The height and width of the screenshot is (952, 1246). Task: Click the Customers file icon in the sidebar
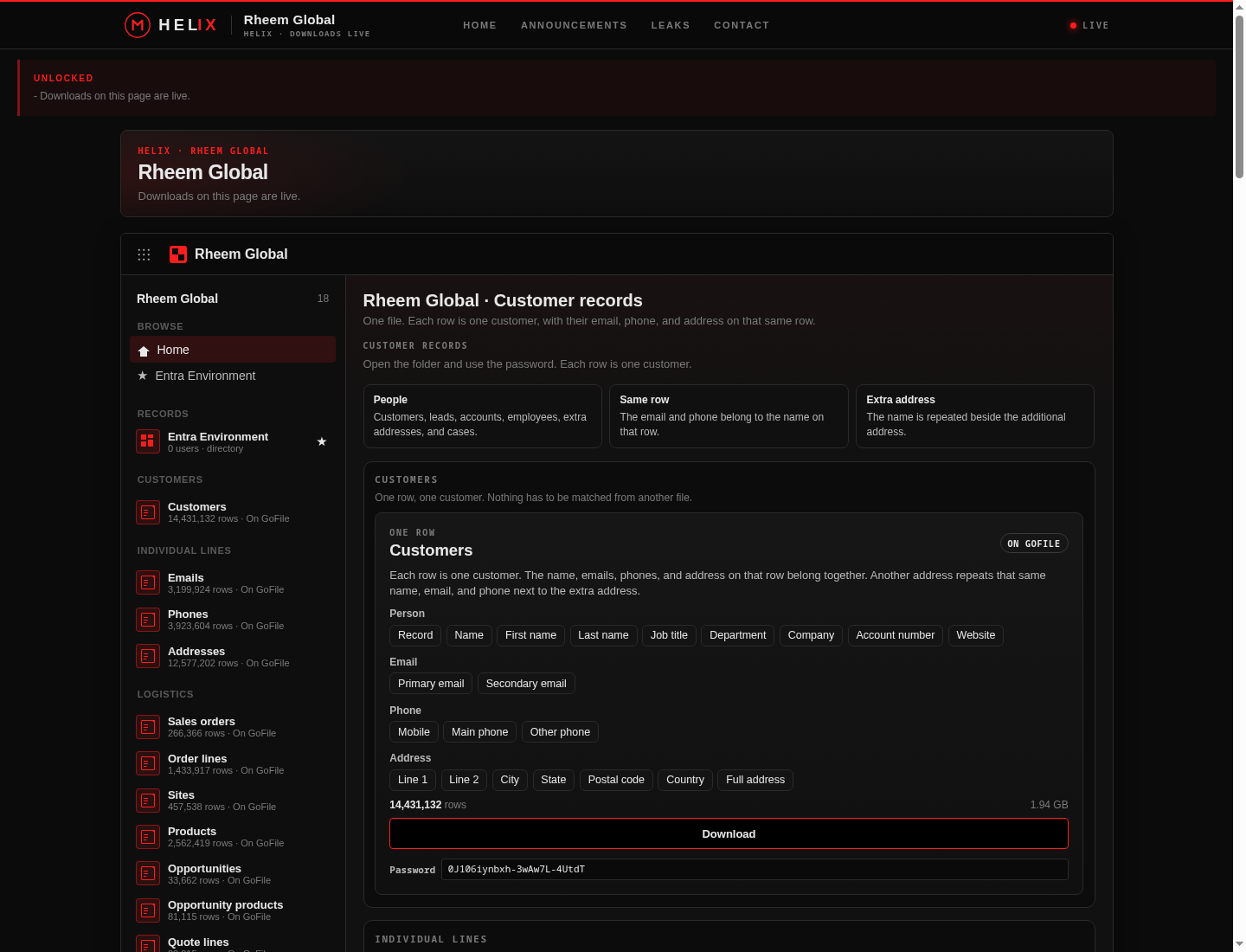pos(148,512)
